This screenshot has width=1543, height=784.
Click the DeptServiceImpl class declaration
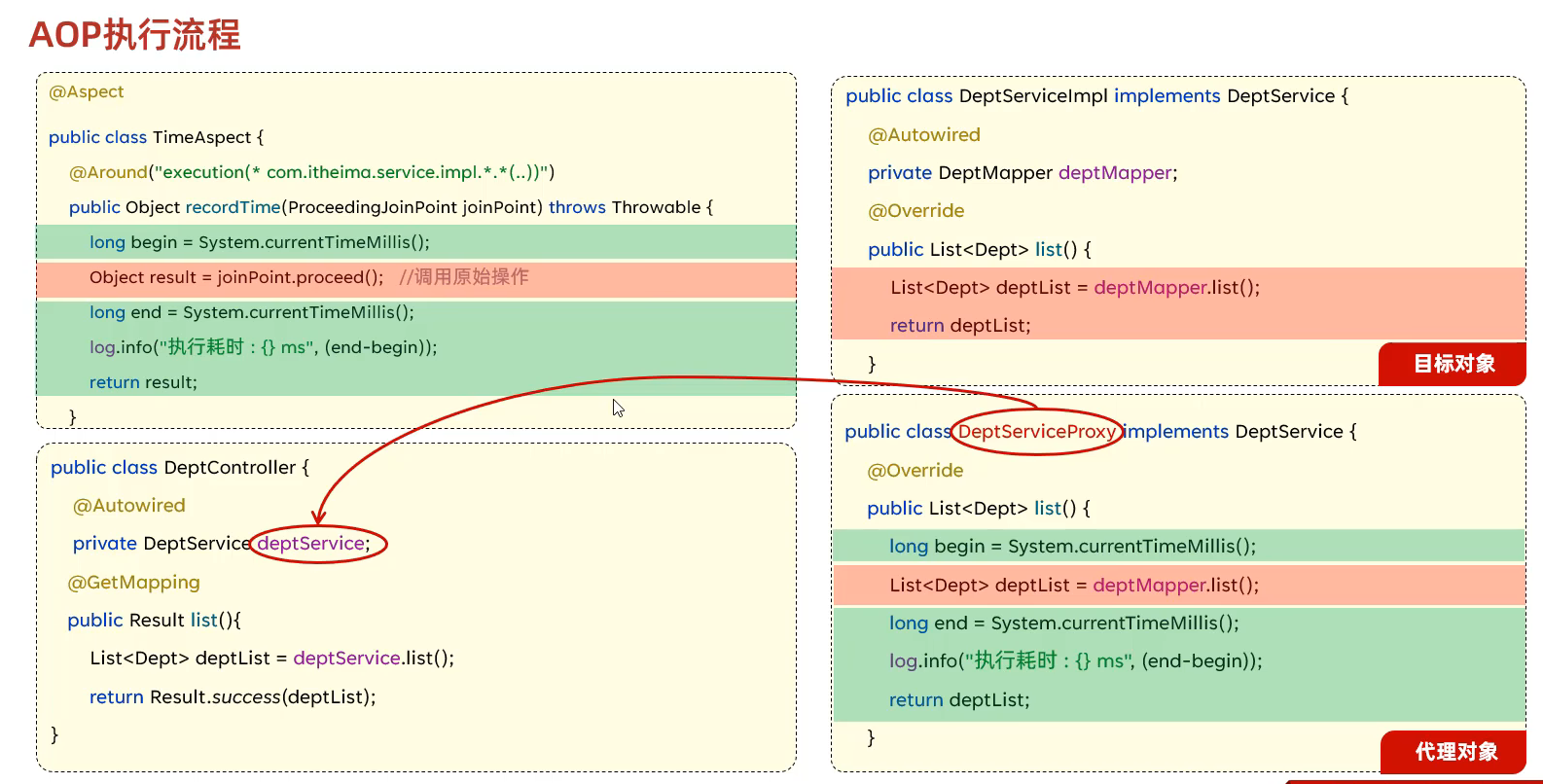coord(1096,96)
